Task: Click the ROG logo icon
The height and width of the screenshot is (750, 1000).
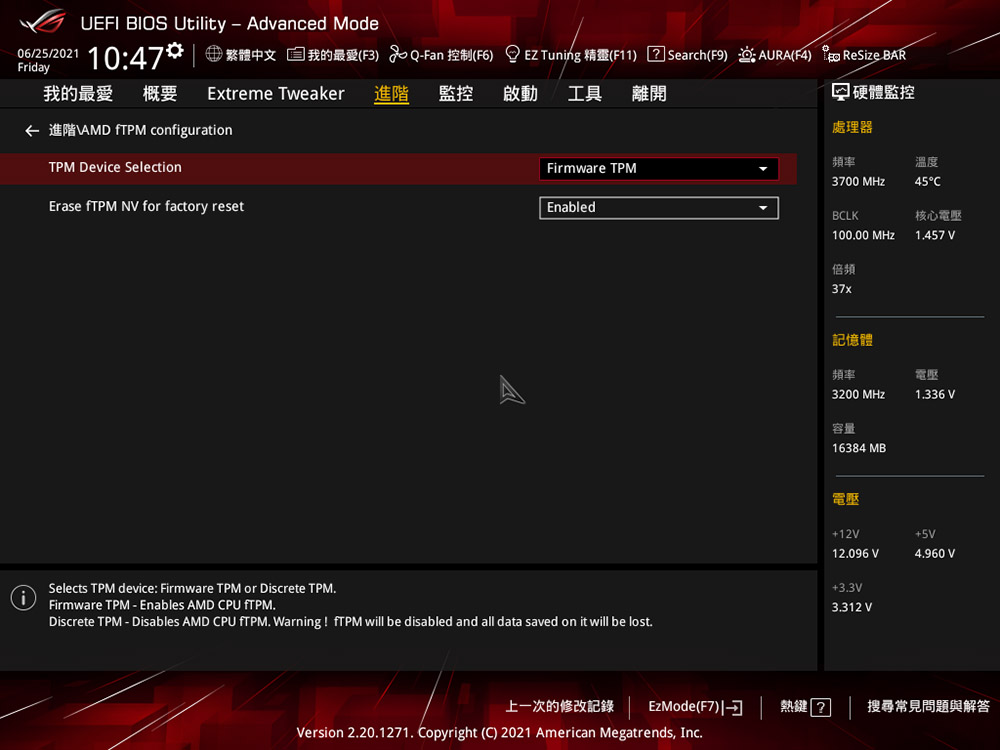Action: click(x=43, y=22)
